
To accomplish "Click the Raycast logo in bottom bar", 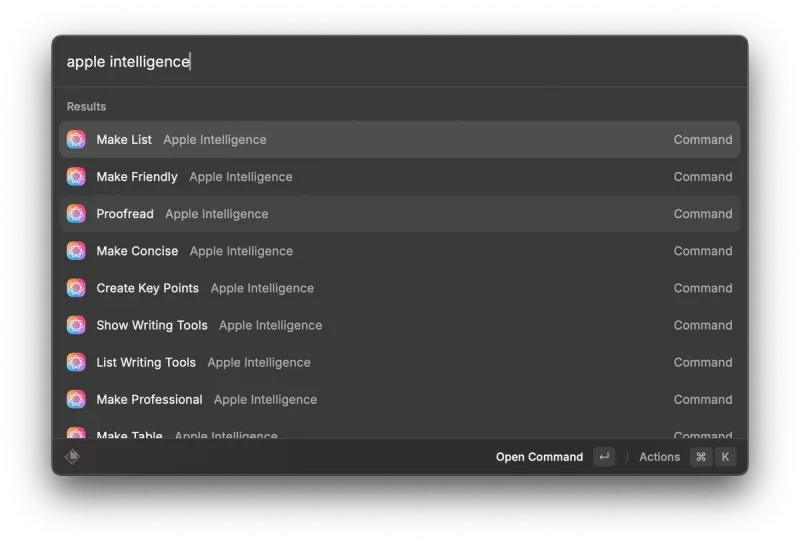I will pyautogui.click(x=72, y=456).
